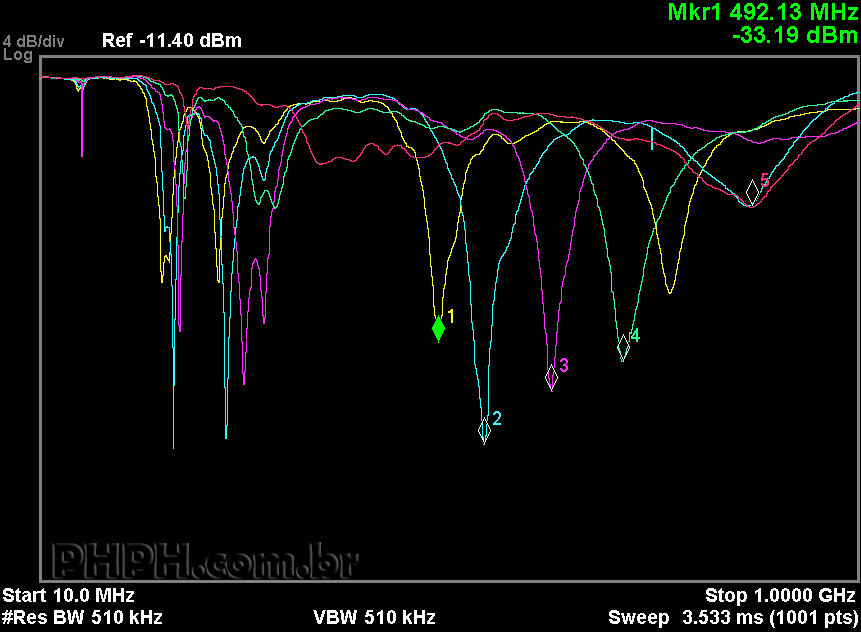
Task: Select the green marker 1 diamond
Action: (438, 328)
